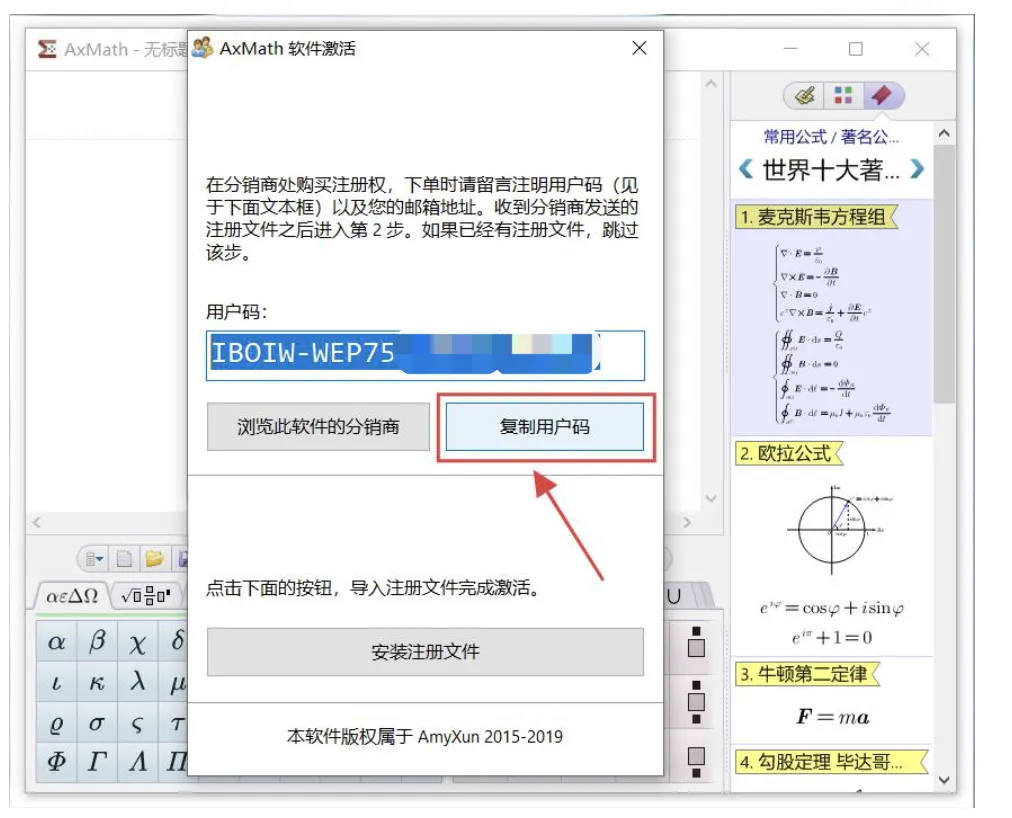The width and height of the screenshot is (1012, 818).
Task: Insert the lambda λ symbol
Action: (137, 682)
